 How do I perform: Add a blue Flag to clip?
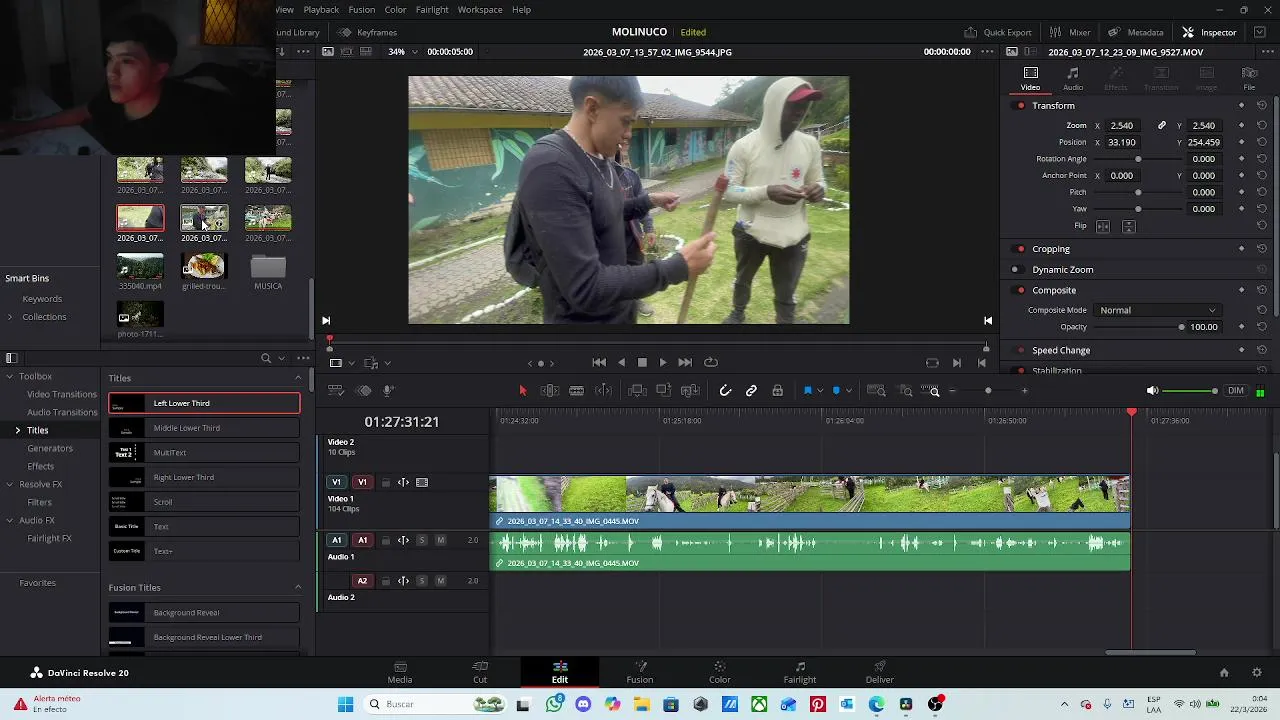(x=807, y=391)
